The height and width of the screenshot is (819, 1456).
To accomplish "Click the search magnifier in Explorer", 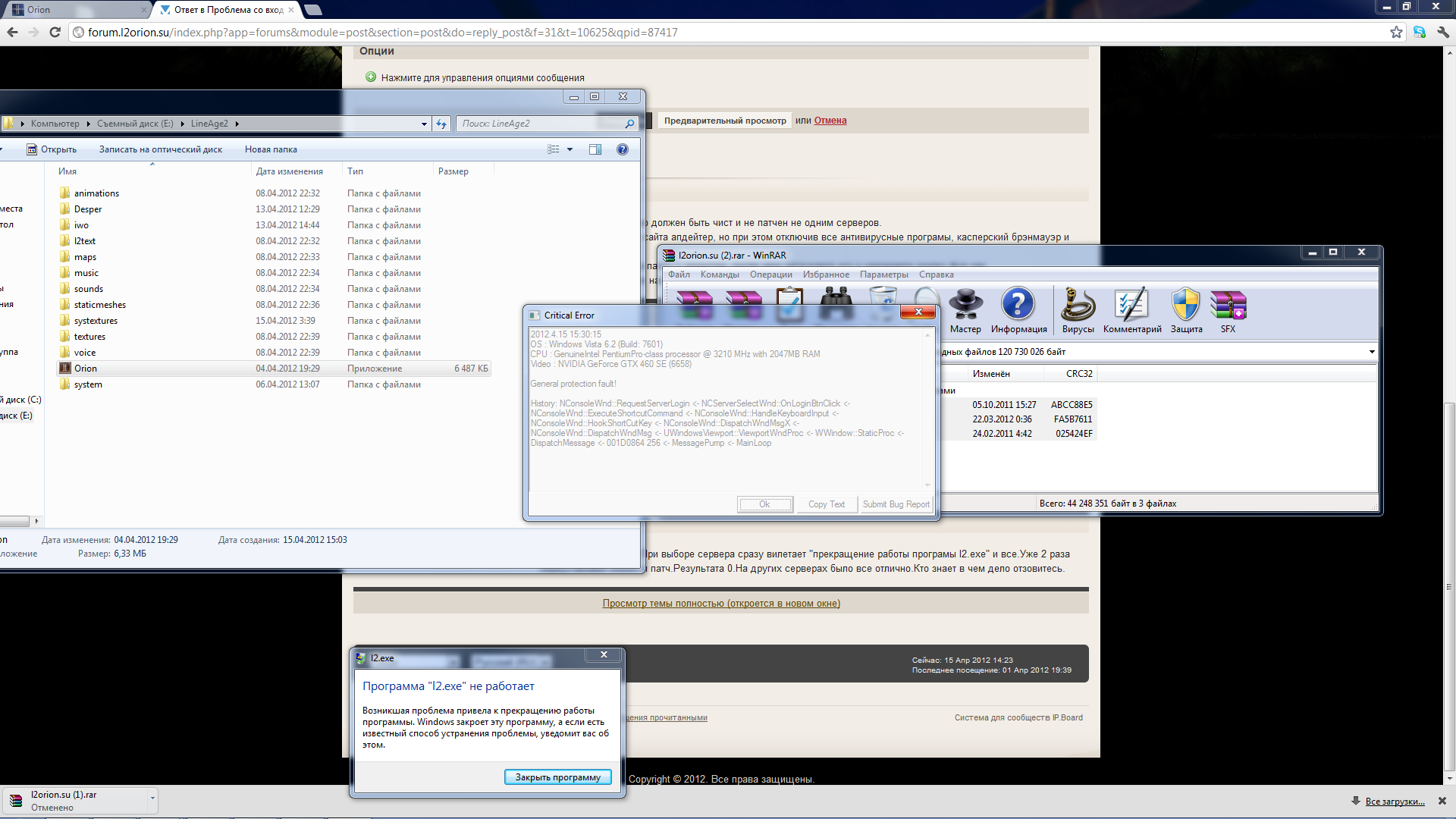I will click(629, 124).
